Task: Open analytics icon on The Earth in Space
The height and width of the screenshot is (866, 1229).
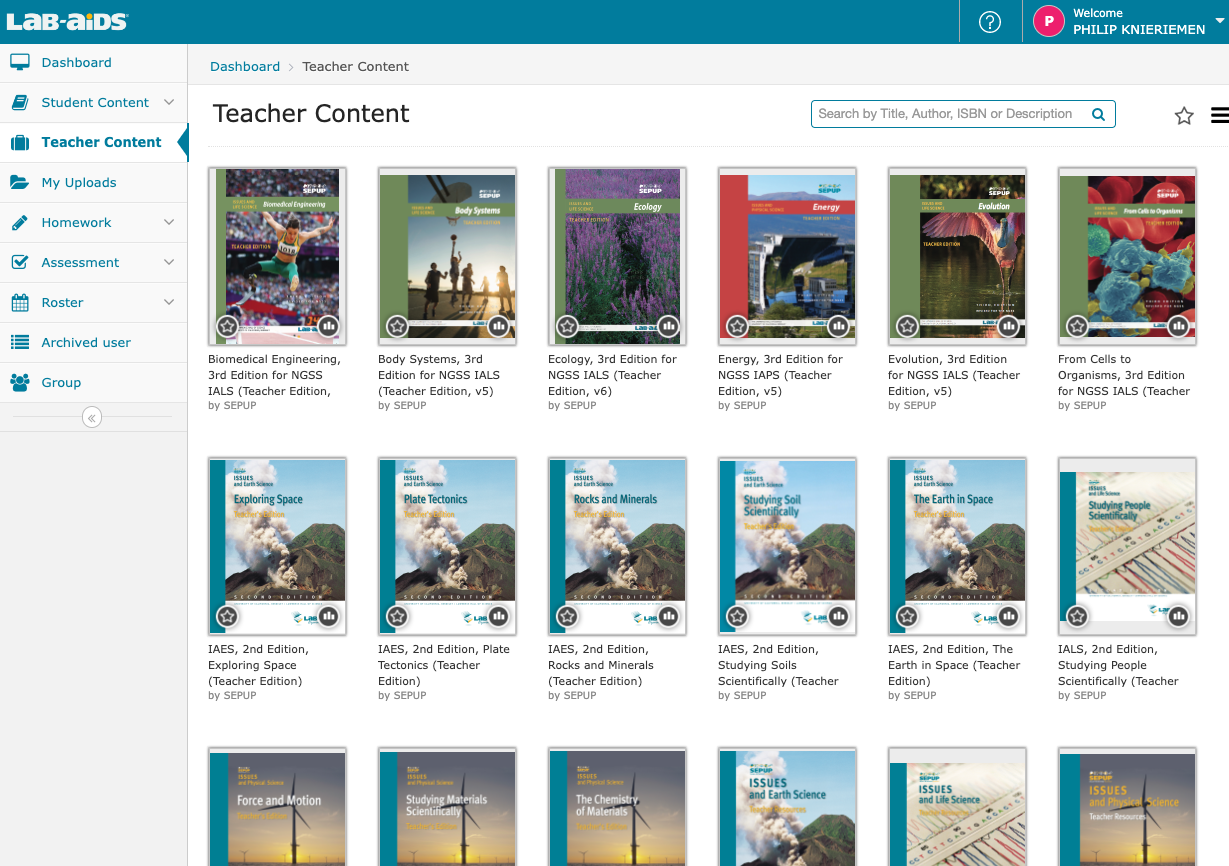Action: (1008, 616)
